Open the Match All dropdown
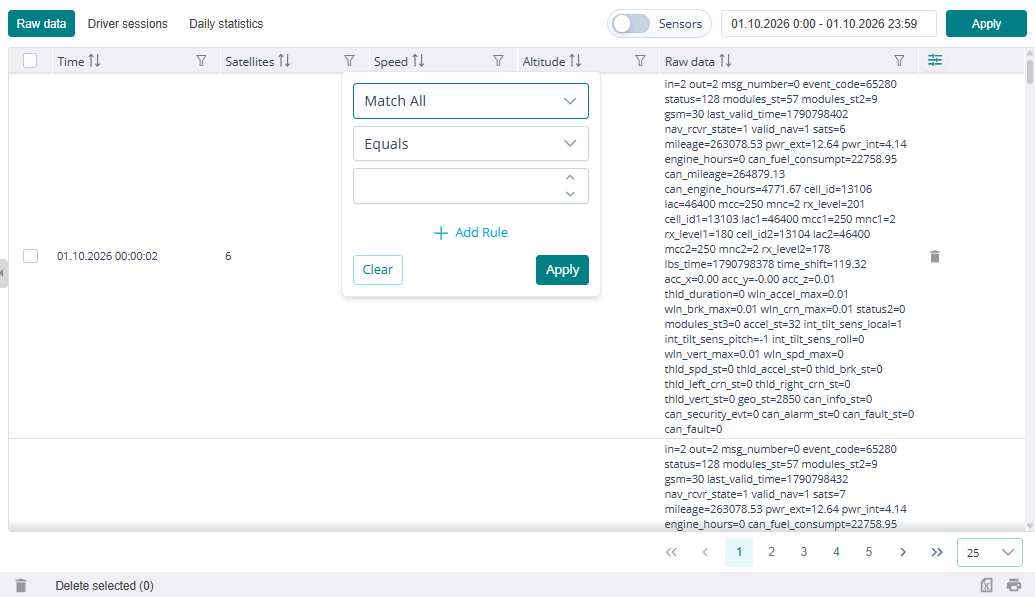This screenshot has width=1035, height=597. click(471, 101)
